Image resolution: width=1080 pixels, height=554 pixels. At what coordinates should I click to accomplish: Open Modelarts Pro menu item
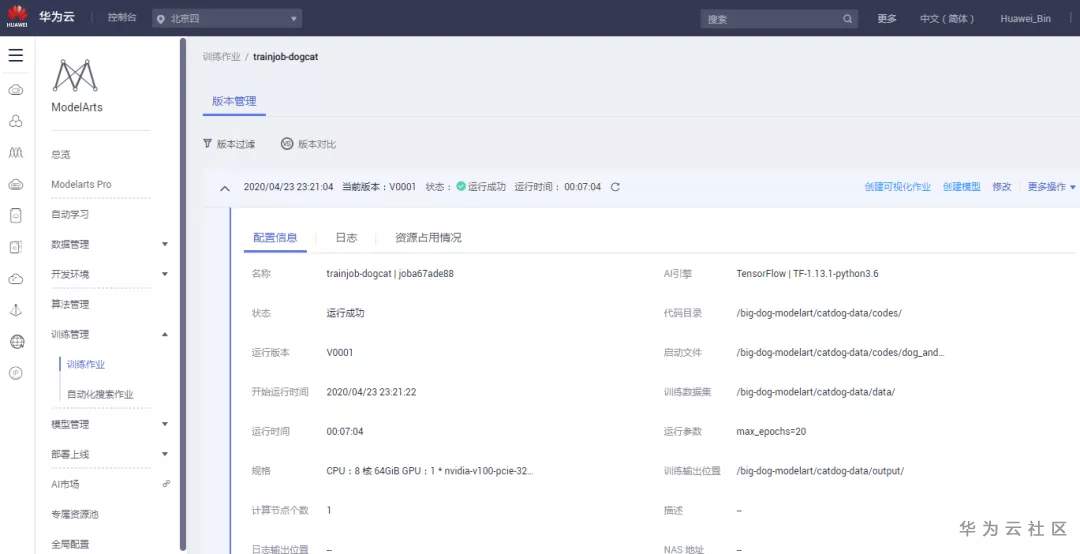[81, 185]
